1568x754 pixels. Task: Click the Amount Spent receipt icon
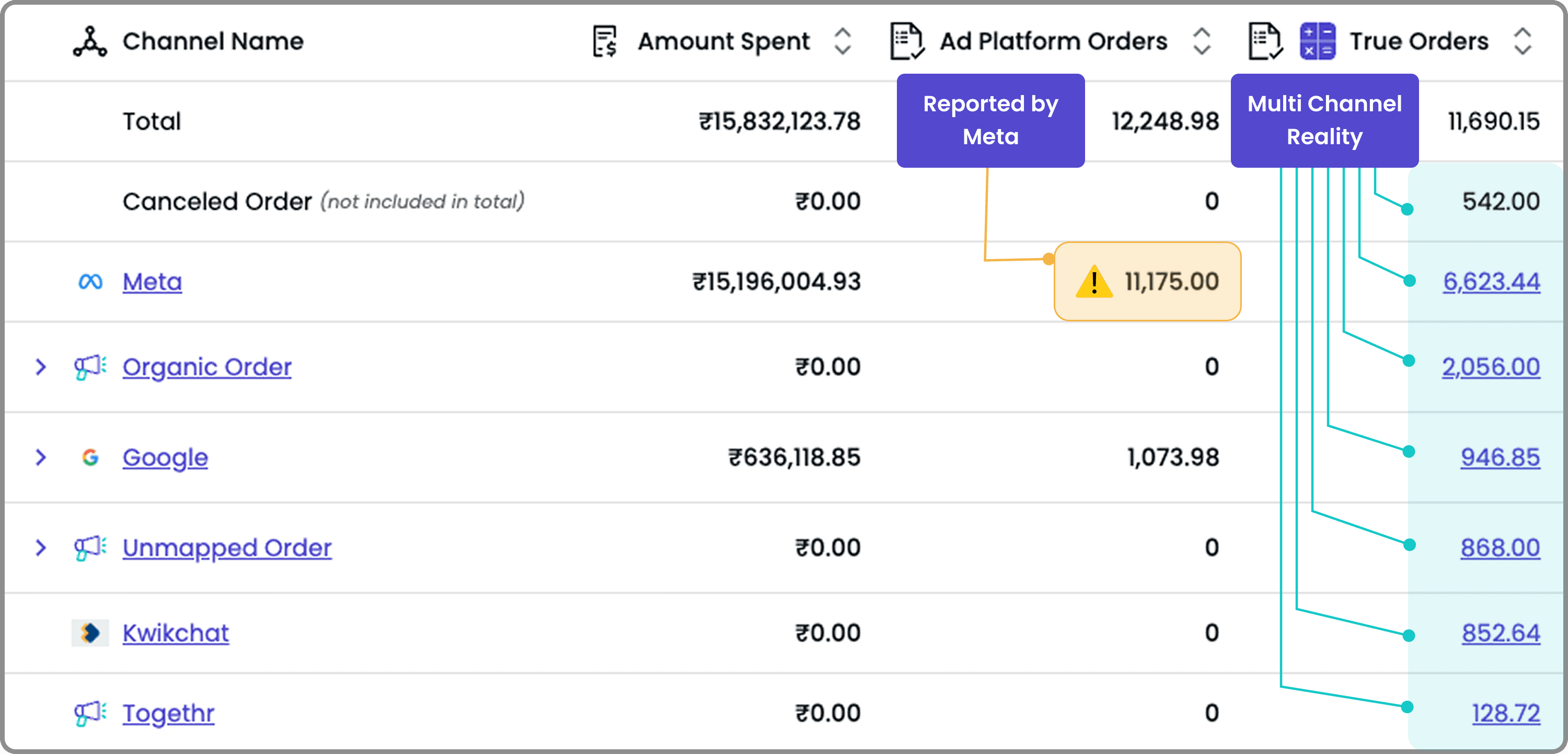[605, 41]
